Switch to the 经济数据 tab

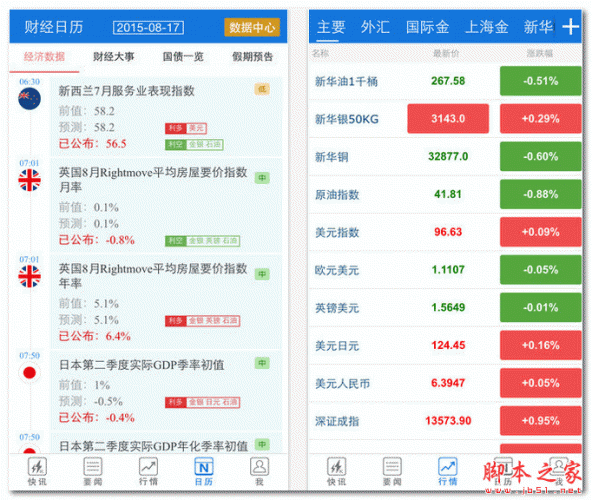pyautogui.click(x=44, y=57)
